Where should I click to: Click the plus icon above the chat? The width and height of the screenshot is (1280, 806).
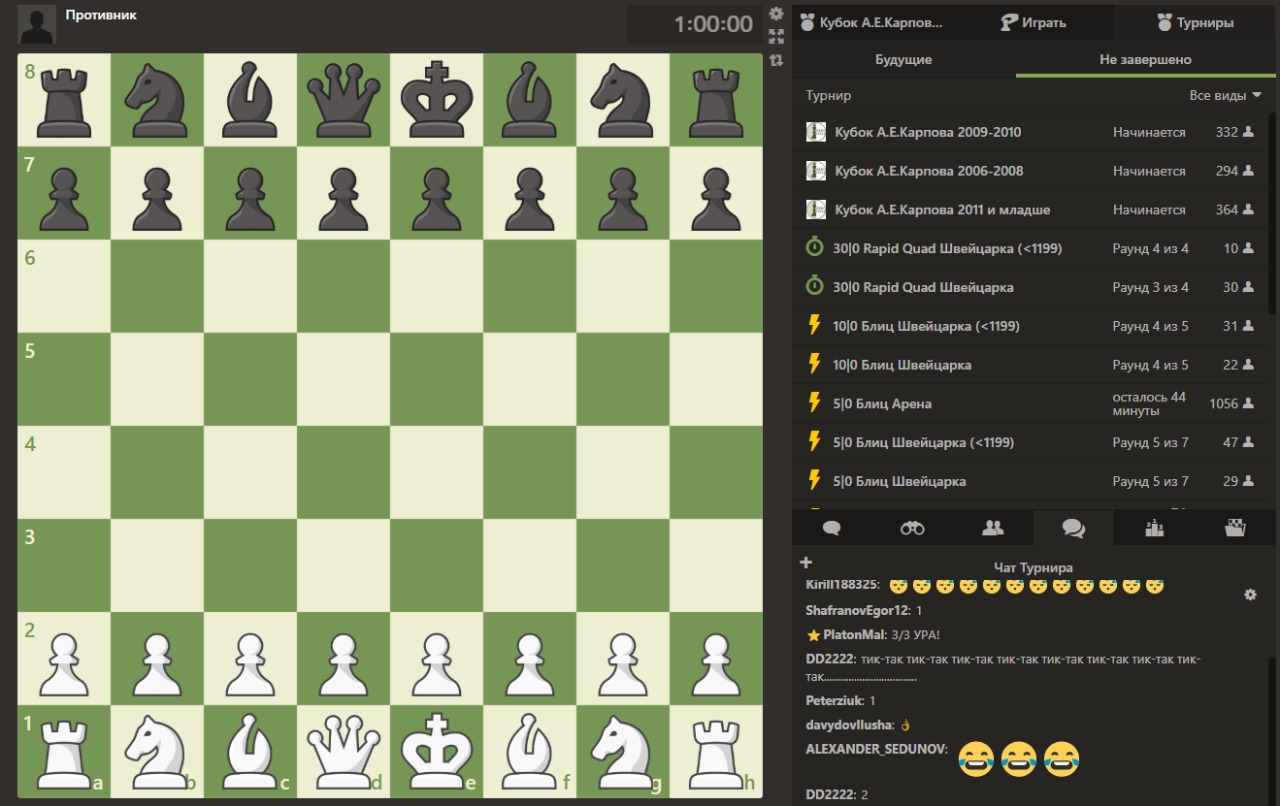pos(807,563)
